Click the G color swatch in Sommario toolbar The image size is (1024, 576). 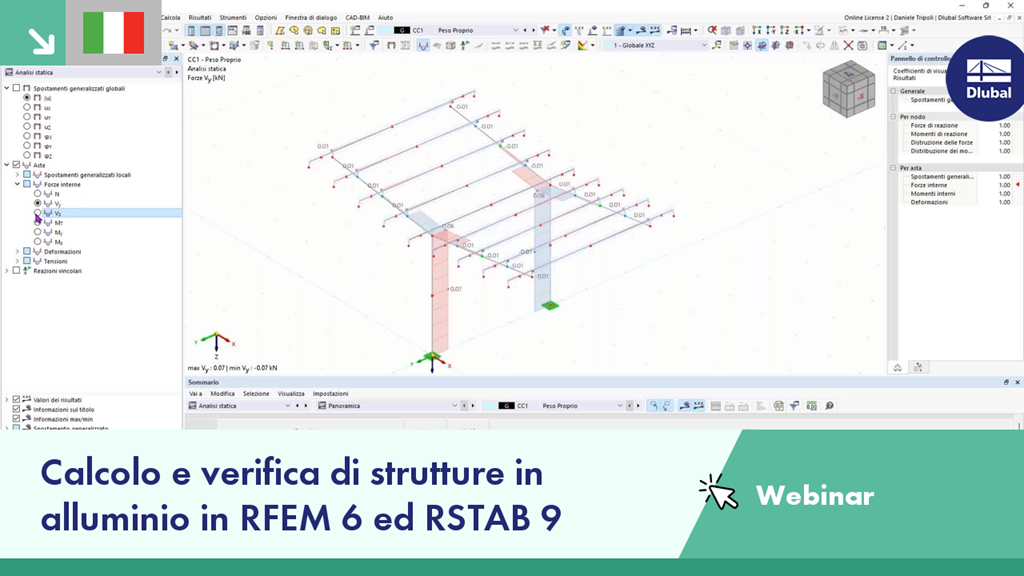click(506, 406)
